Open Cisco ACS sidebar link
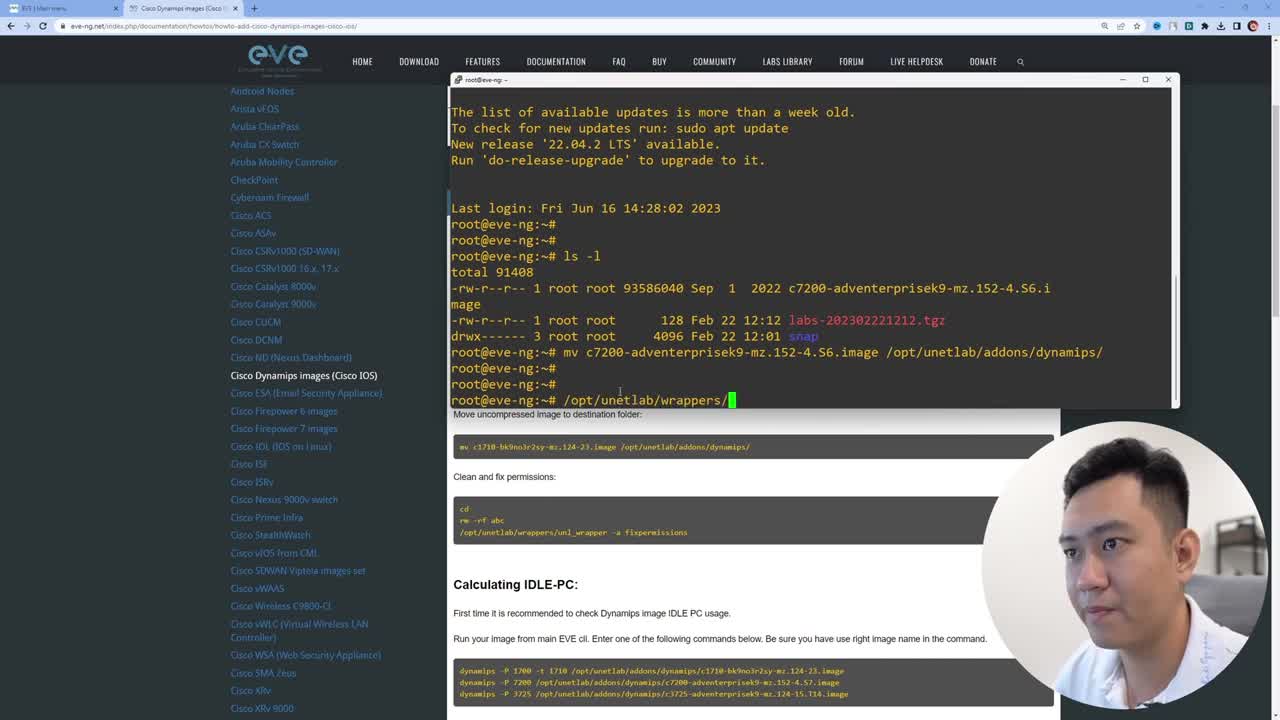 (x=251, y=216)
